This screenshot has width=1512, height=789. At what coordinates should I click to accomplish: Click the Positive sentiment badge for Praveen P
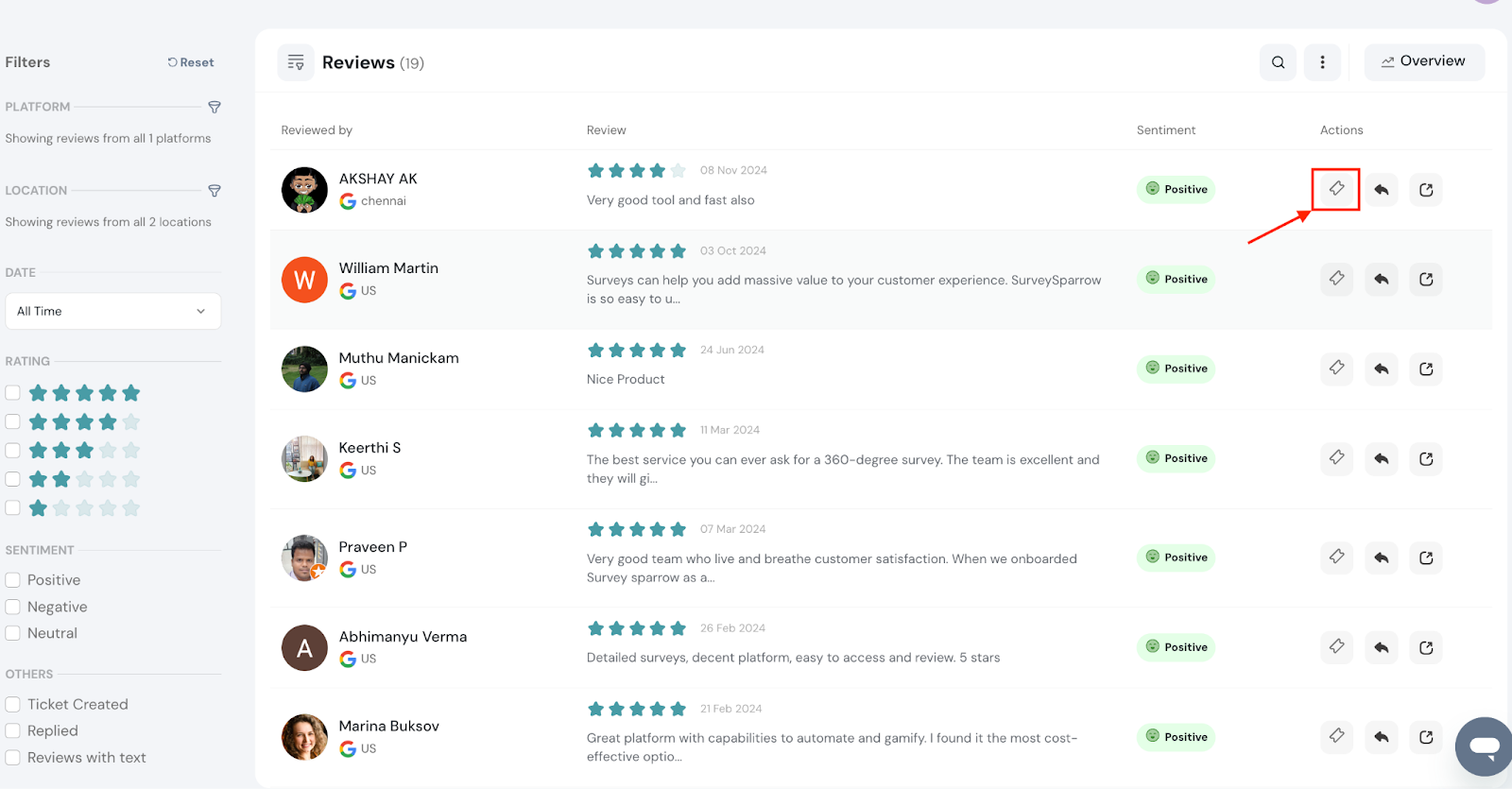(x=1176, y=557)
